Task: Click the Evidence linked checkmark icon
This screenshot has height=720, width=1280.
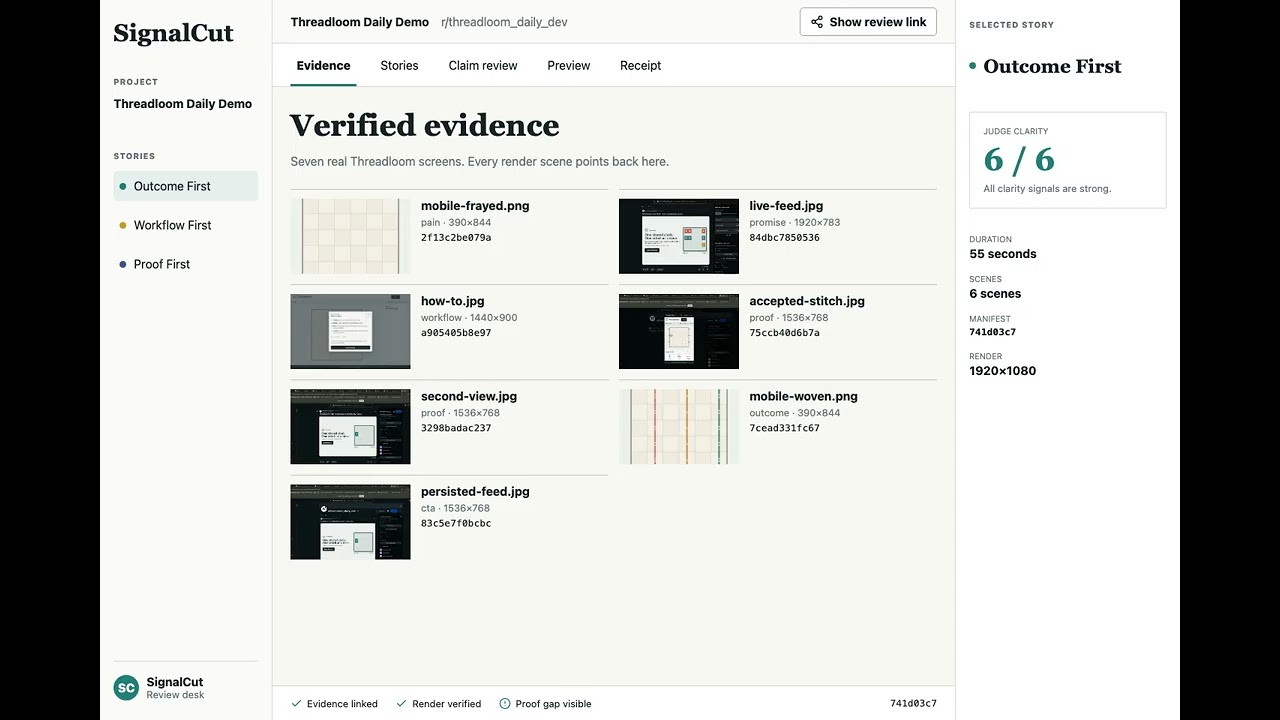Action: 296,704
